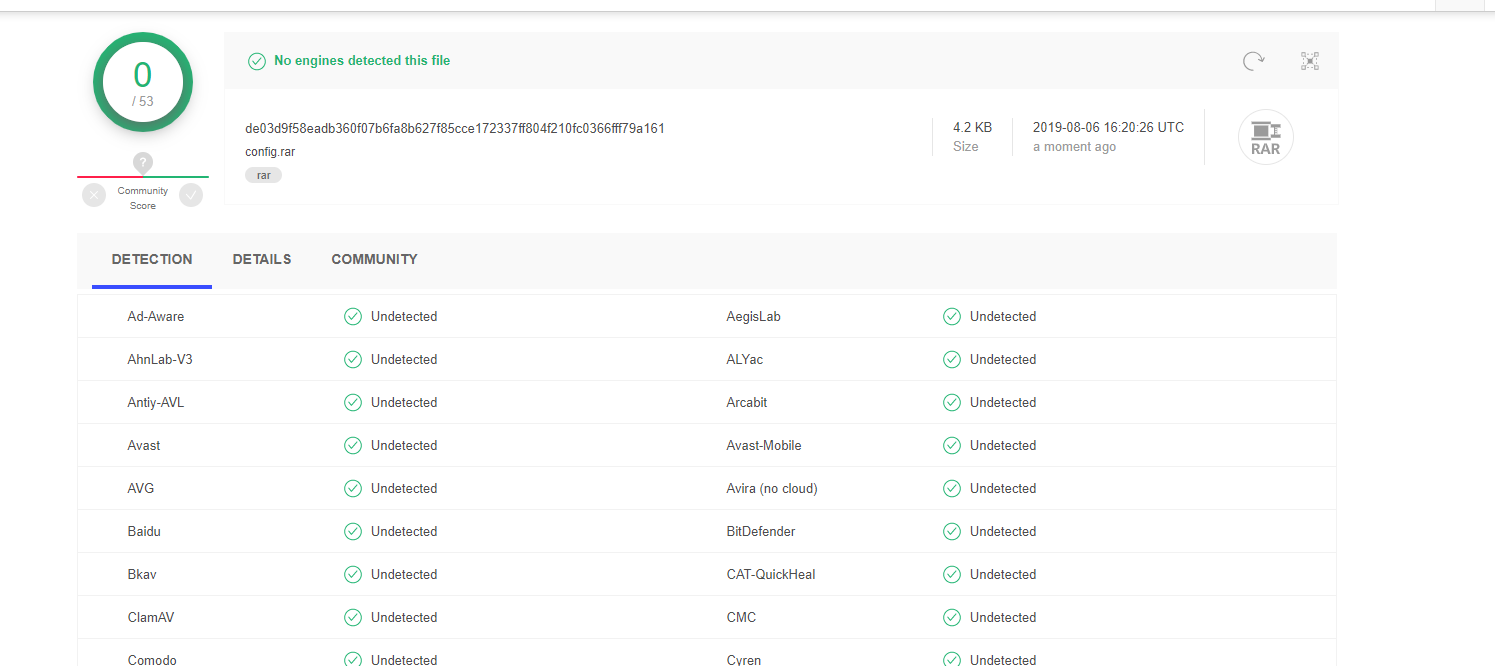
Task: Click the Antiy-AVL undetected check icon
Action: point(353,402)
